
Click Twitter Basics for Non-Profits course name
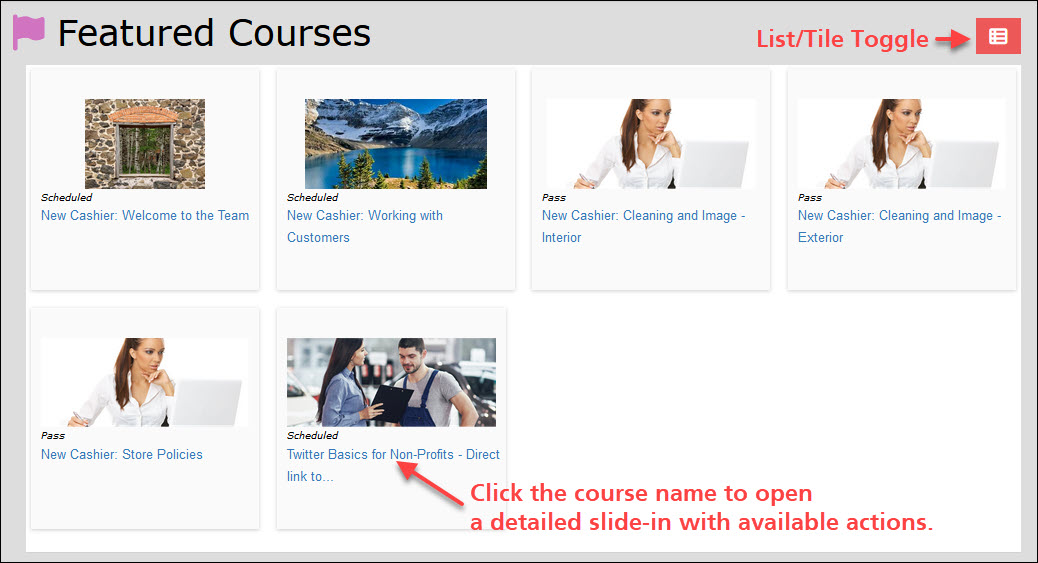(393, 455)
